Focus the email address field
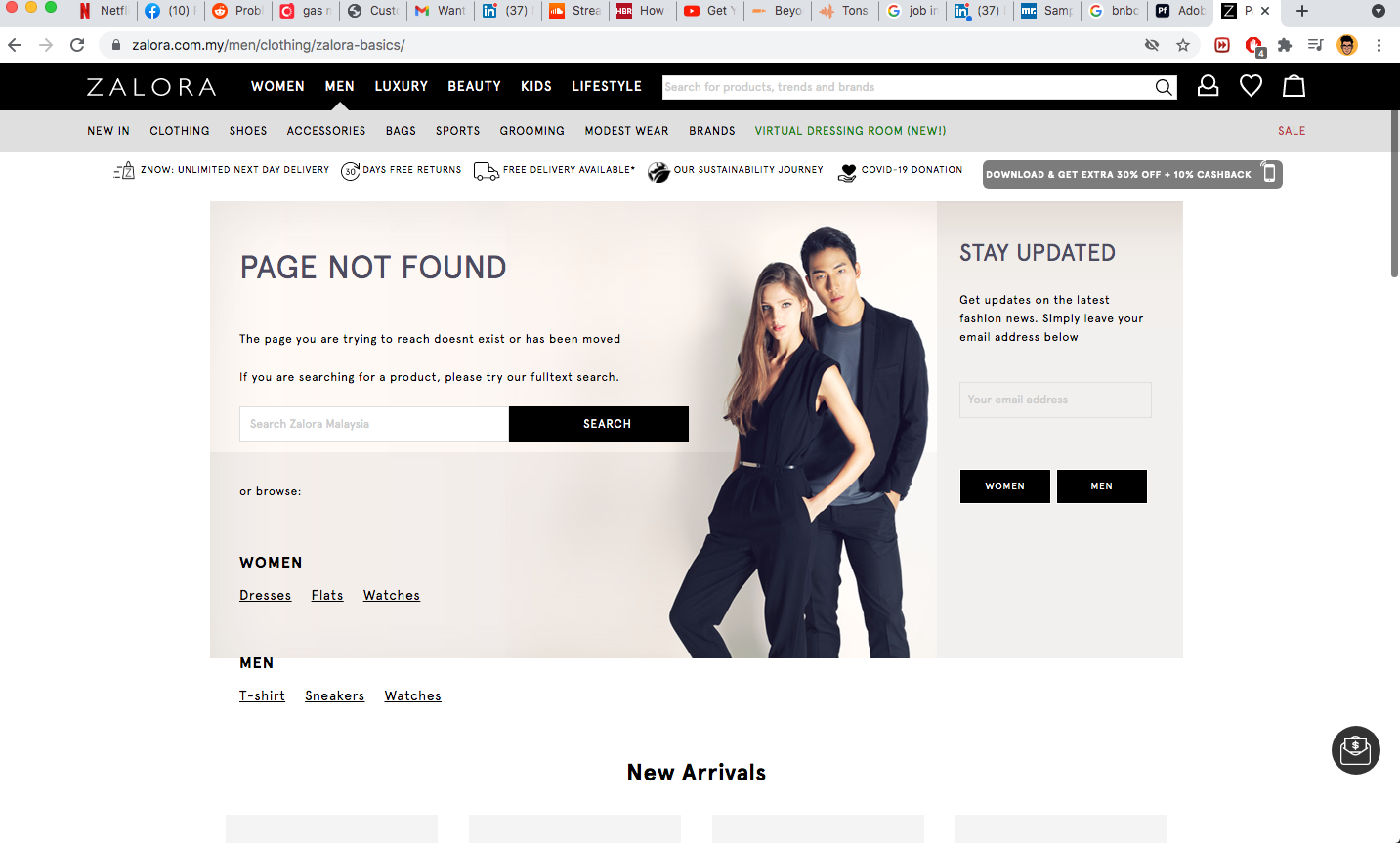The image size is (1400, 843). (1055, 400)
